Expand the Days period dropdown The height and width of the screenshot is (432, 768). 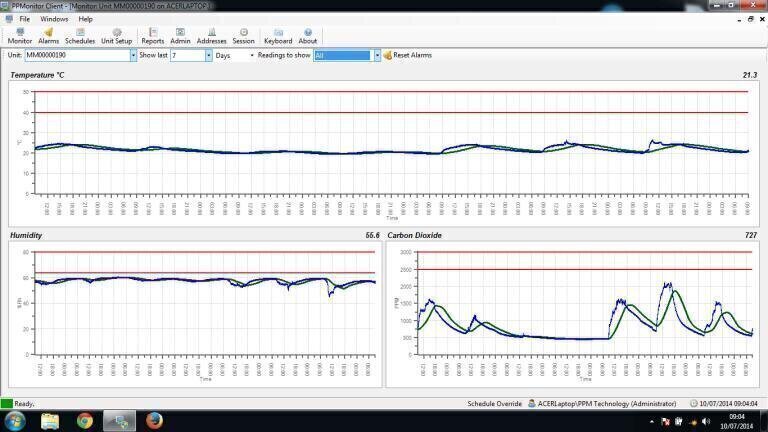(x=252, y=55)
